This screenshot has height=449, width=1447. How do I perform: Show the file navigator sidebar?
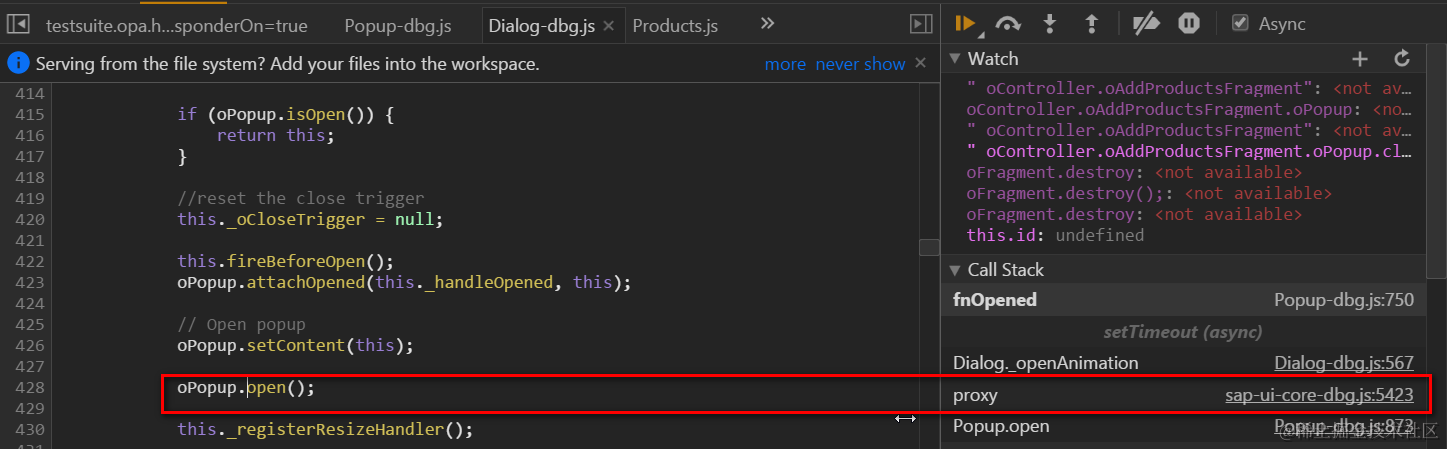(18, 24)
